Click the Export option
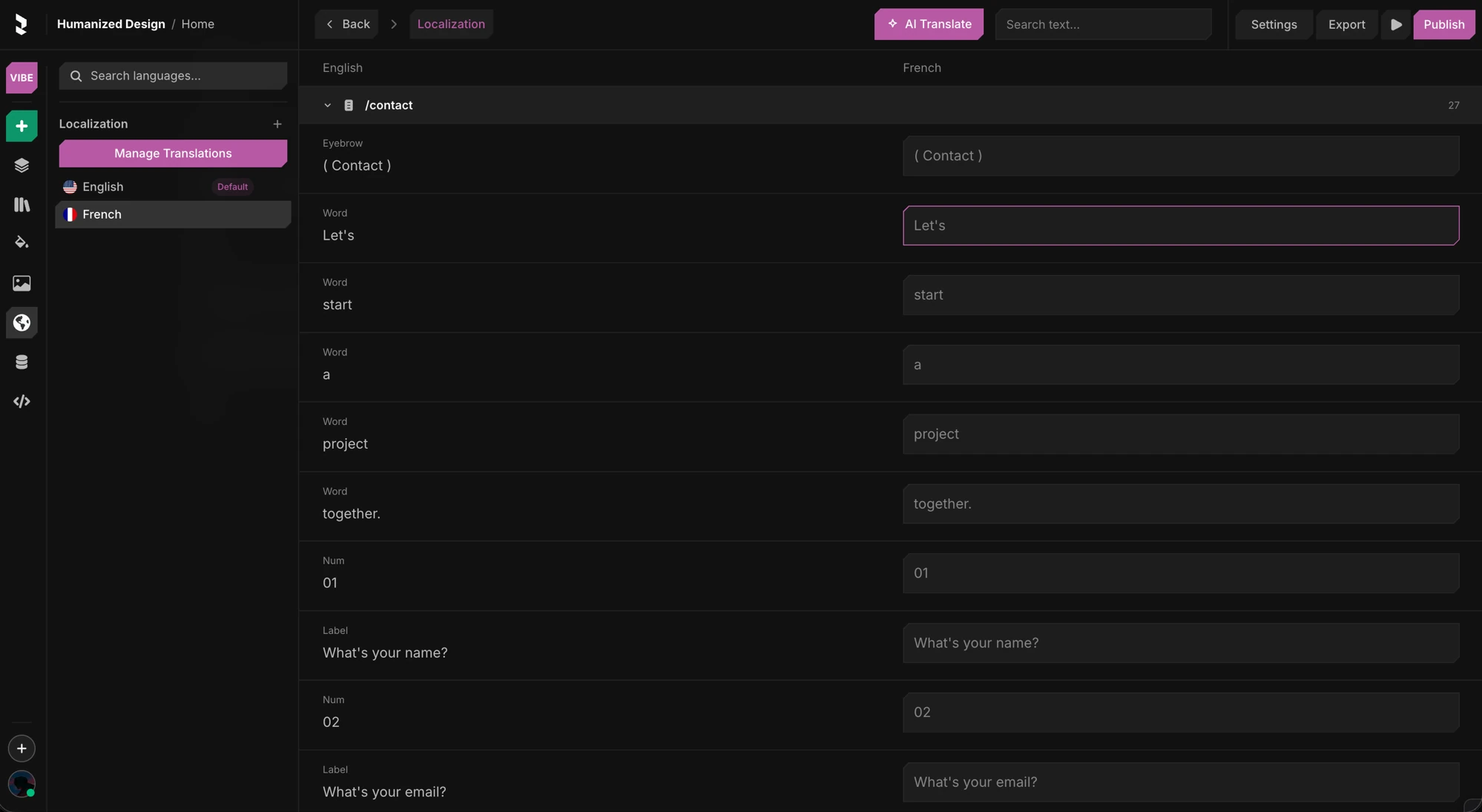 click(1346, 24)
